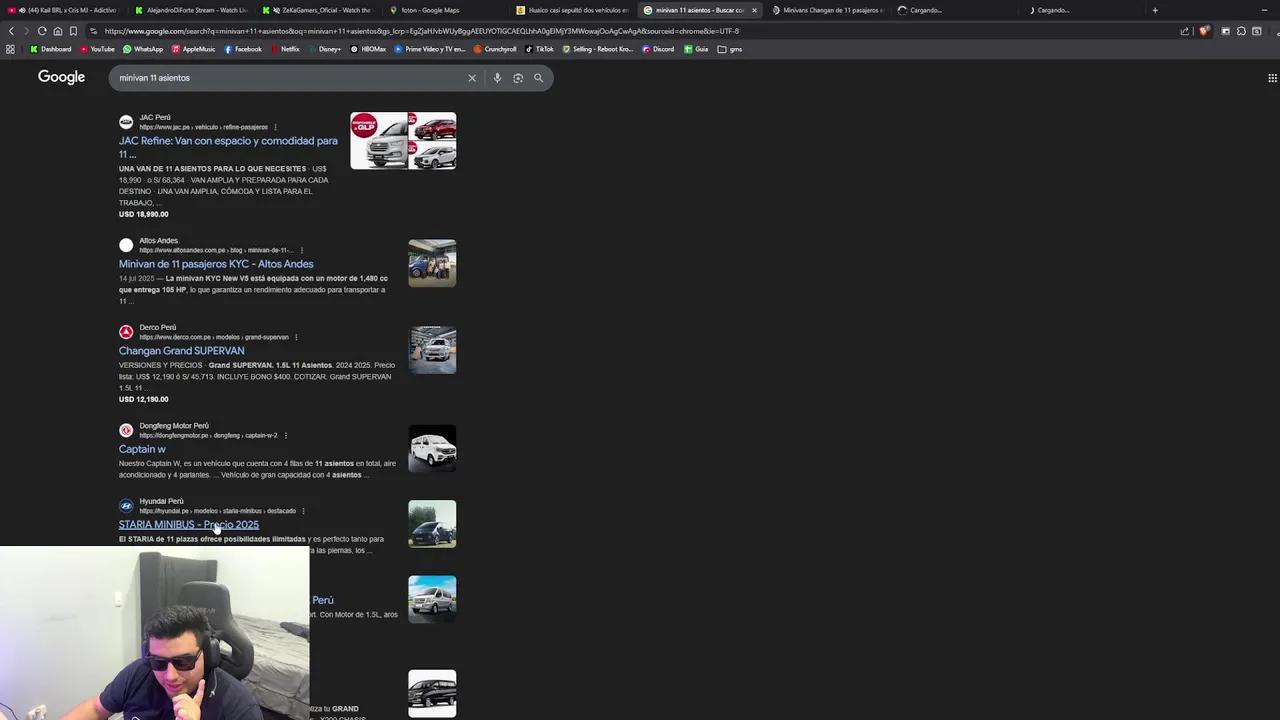The height and width of the screenshot is (720, 1280).
Task: Share this page with the share icon
Action: point(1185,31)
